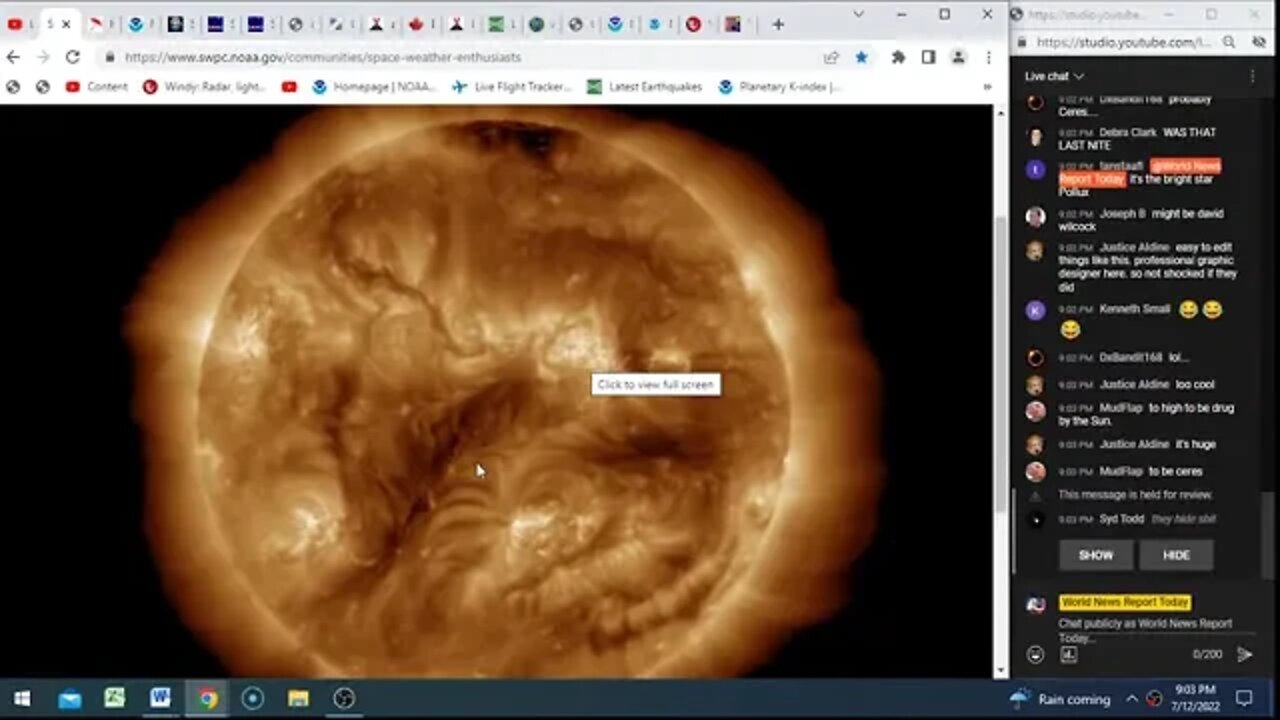1280x720 pixels.
Task: Open Word from the taskbar
Action: [x=160, y=698]
